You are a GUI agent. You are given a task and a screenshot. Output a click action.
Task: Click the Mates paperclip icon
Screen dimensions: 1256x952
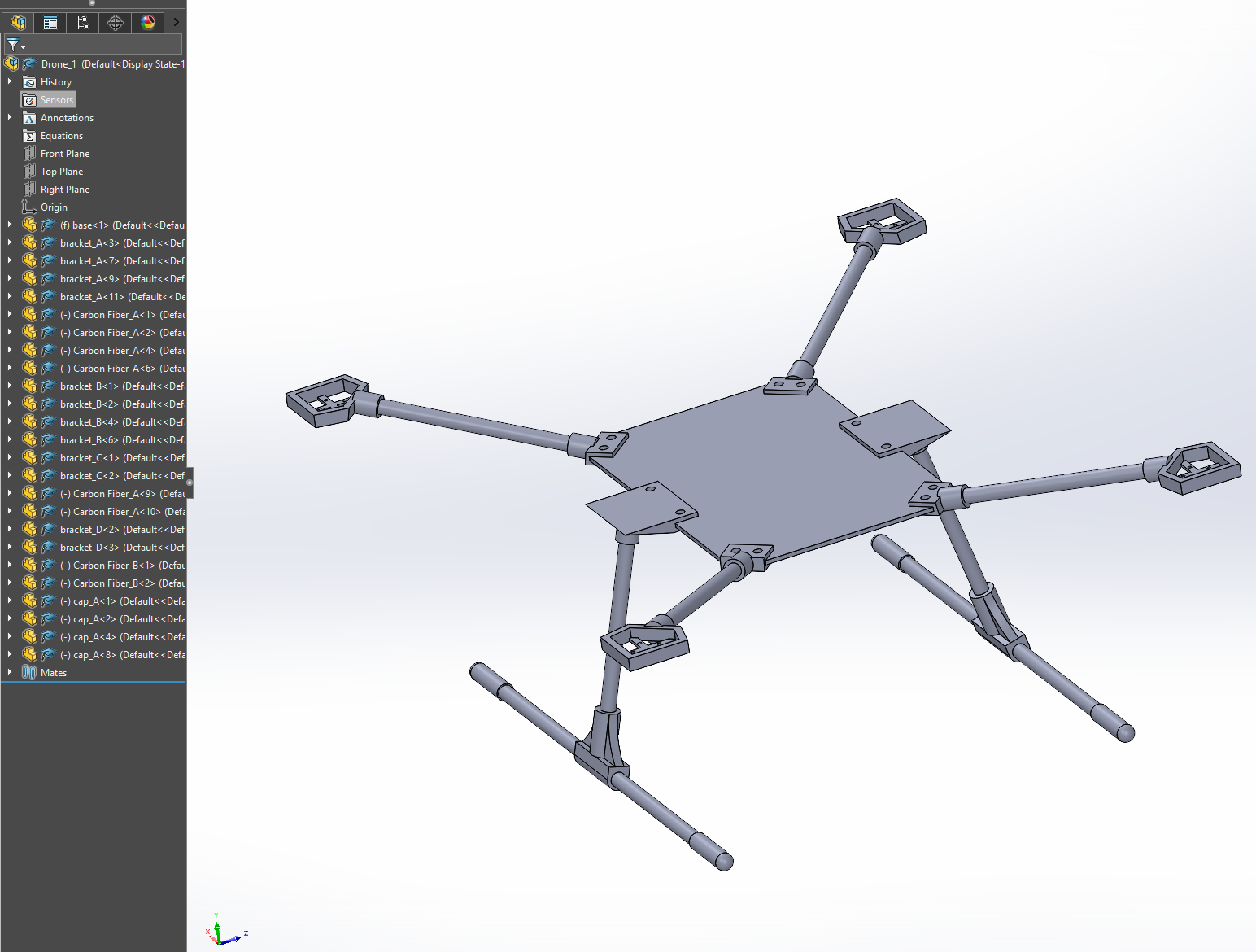(29, 673)
